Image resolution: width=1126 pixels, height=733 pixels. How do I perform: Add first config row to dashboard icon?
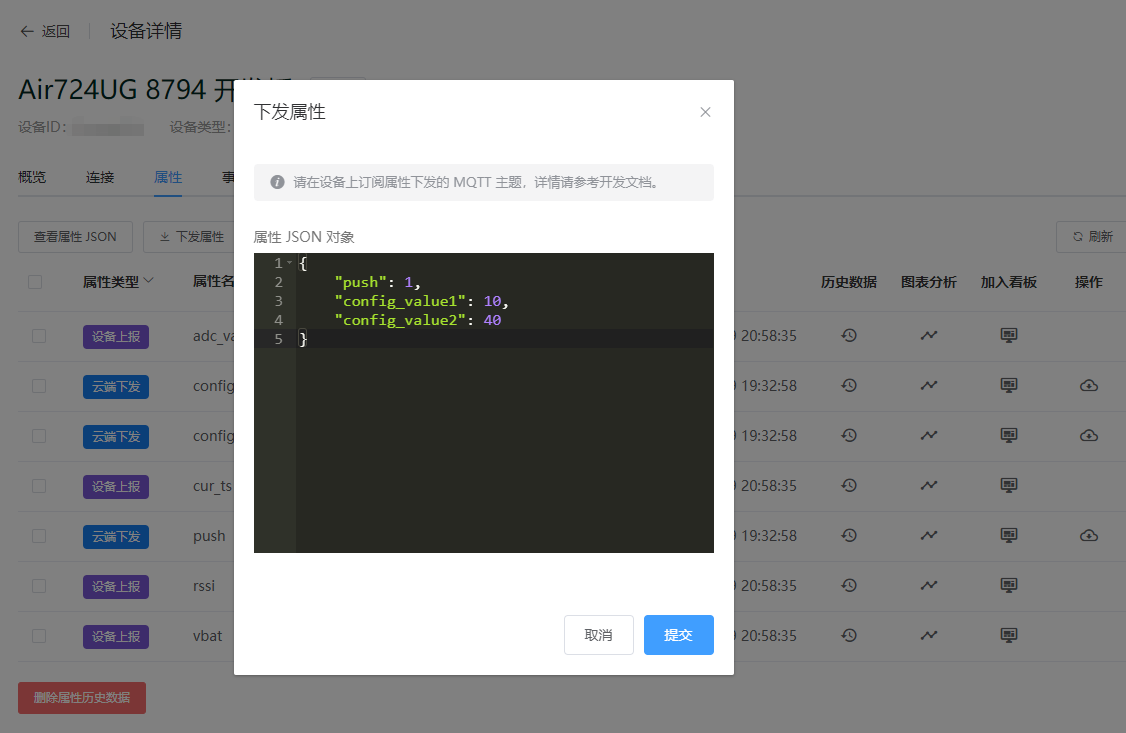click(x=1009, y=386)
